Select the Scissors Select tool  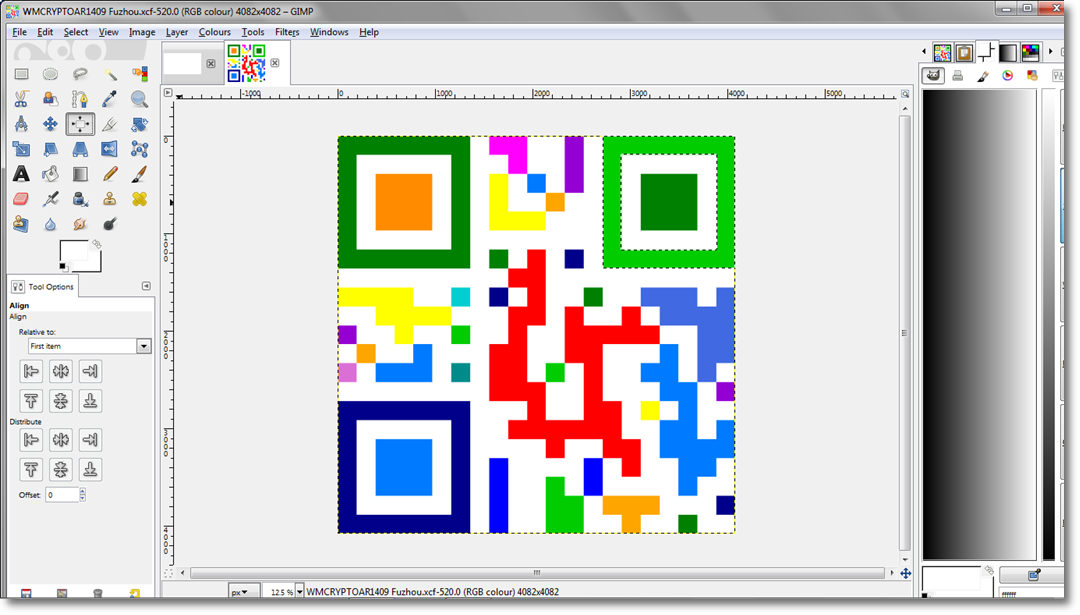coord(21,99)
